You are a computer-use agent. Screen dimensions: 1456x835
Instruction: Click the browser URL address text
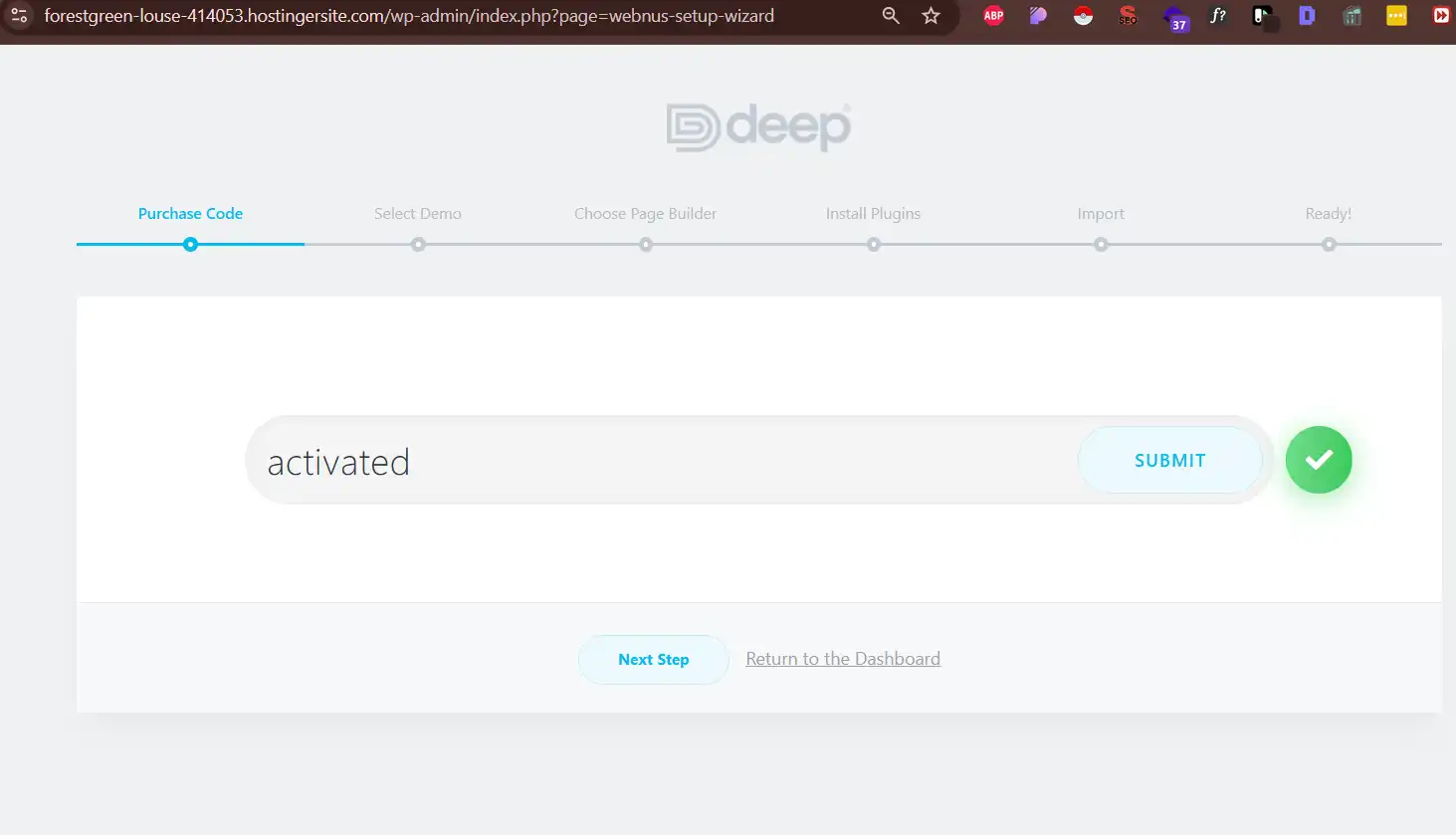point(409,16)
